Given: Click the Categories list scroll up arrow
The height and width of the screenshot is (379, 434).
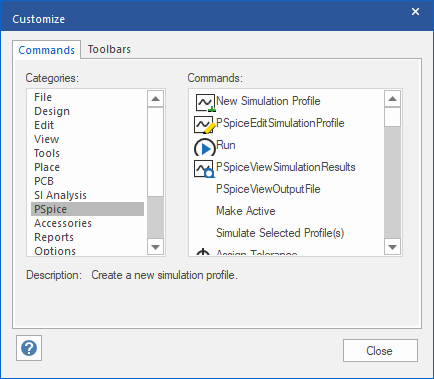Looking at the screenshot, I should pos(155,99).
